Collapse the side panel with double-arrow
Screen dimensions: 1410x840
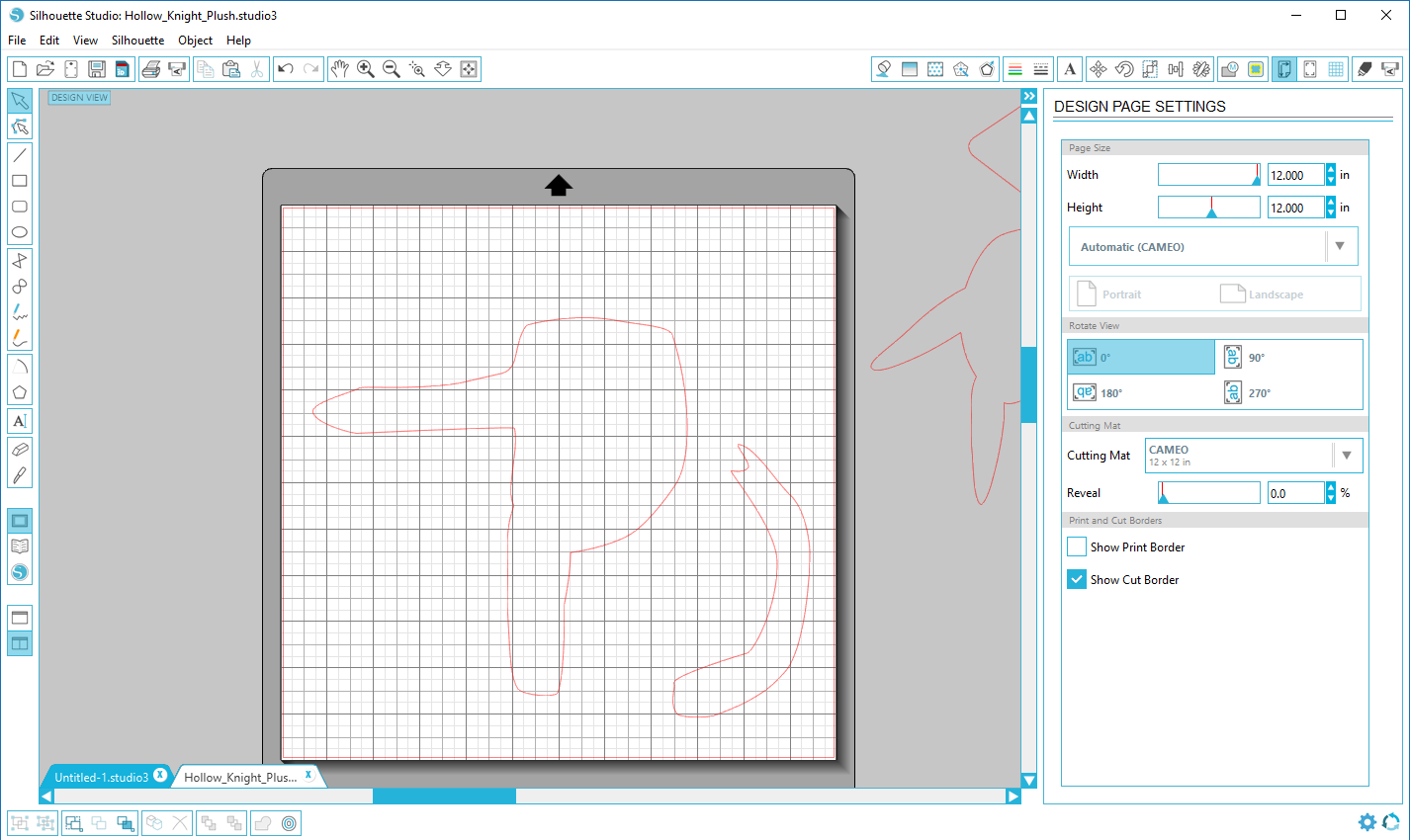pos(1029,96)
